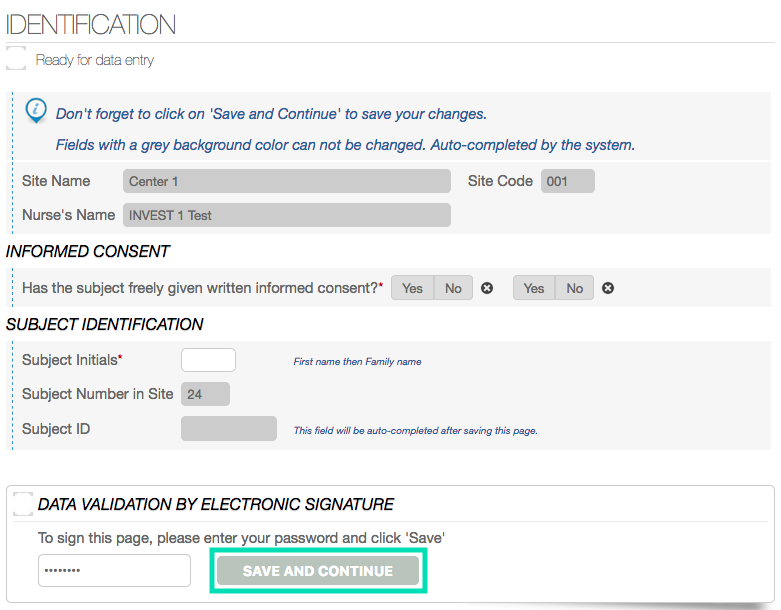Click the Ready for data entry status box
Image resolution: width=781 pixels, height=610 pixels.
(16, 59)
